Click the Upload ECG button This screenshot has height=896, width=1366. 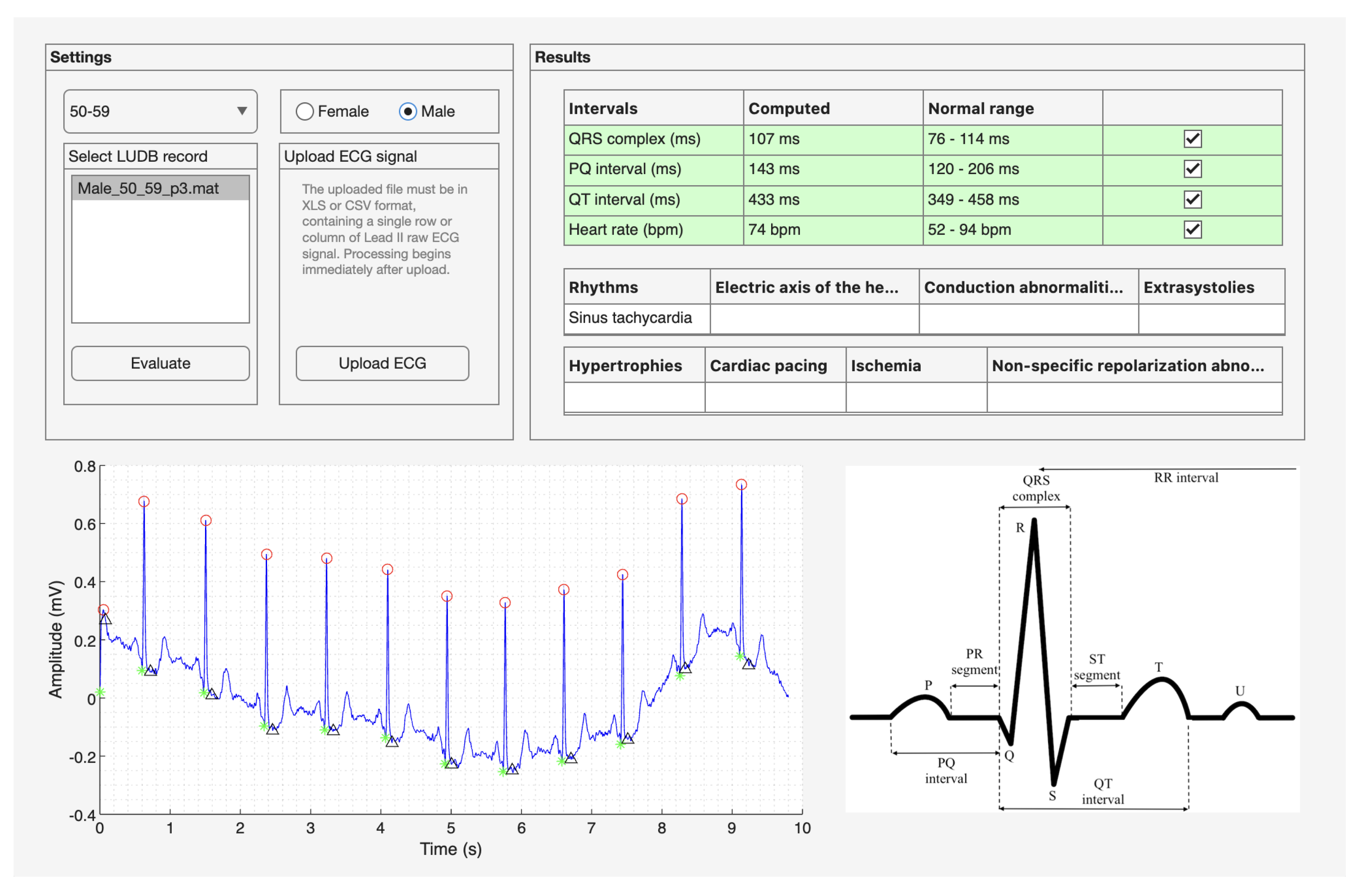(382, 363)
